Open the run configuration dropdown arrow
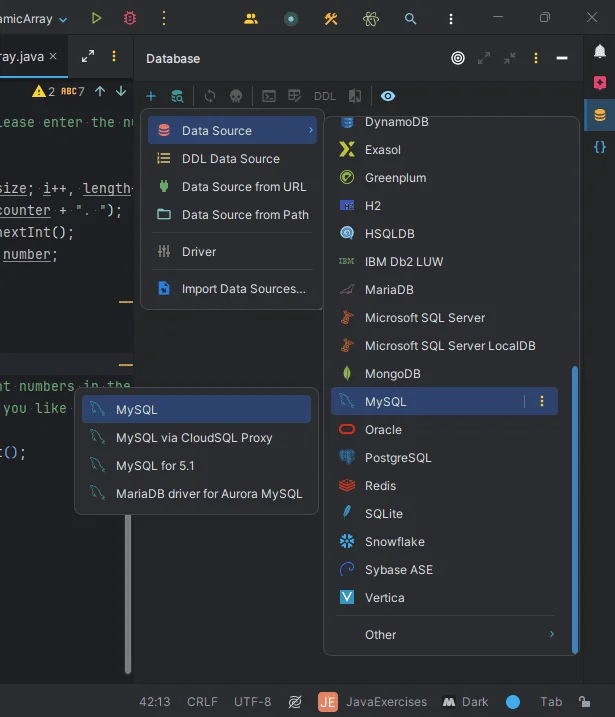 tap(64, 20)
